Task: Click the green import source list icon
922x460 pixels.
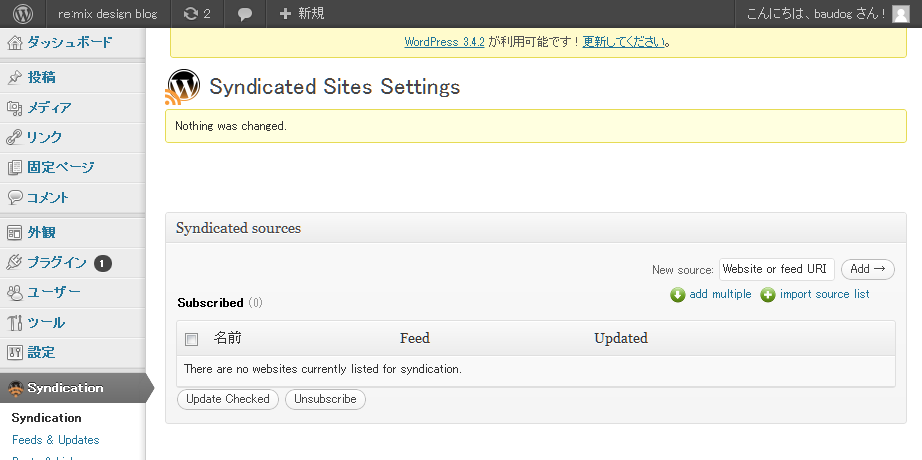Action: tap(768, 295)
